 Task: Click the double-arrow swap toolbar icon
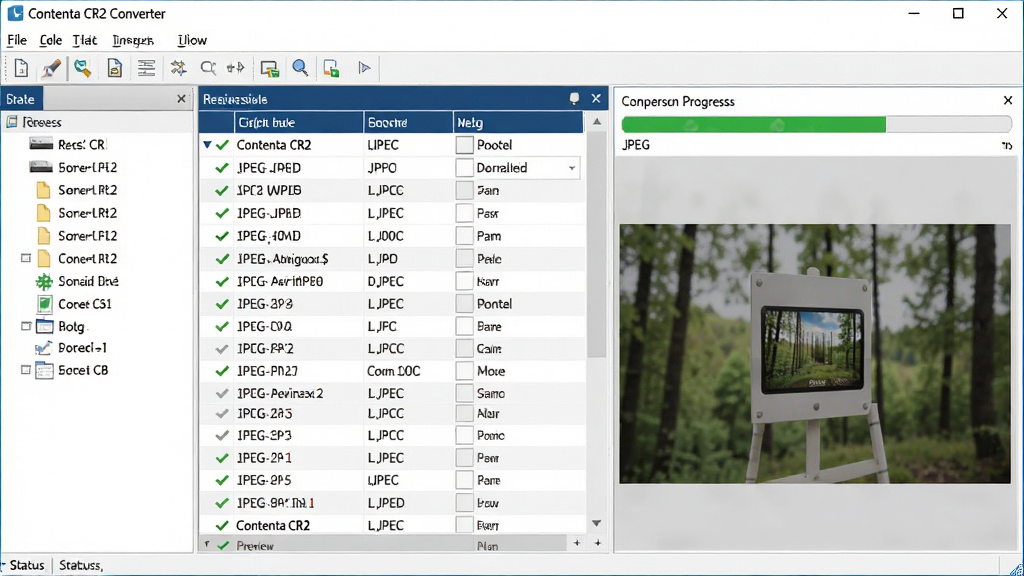[235, 67]
